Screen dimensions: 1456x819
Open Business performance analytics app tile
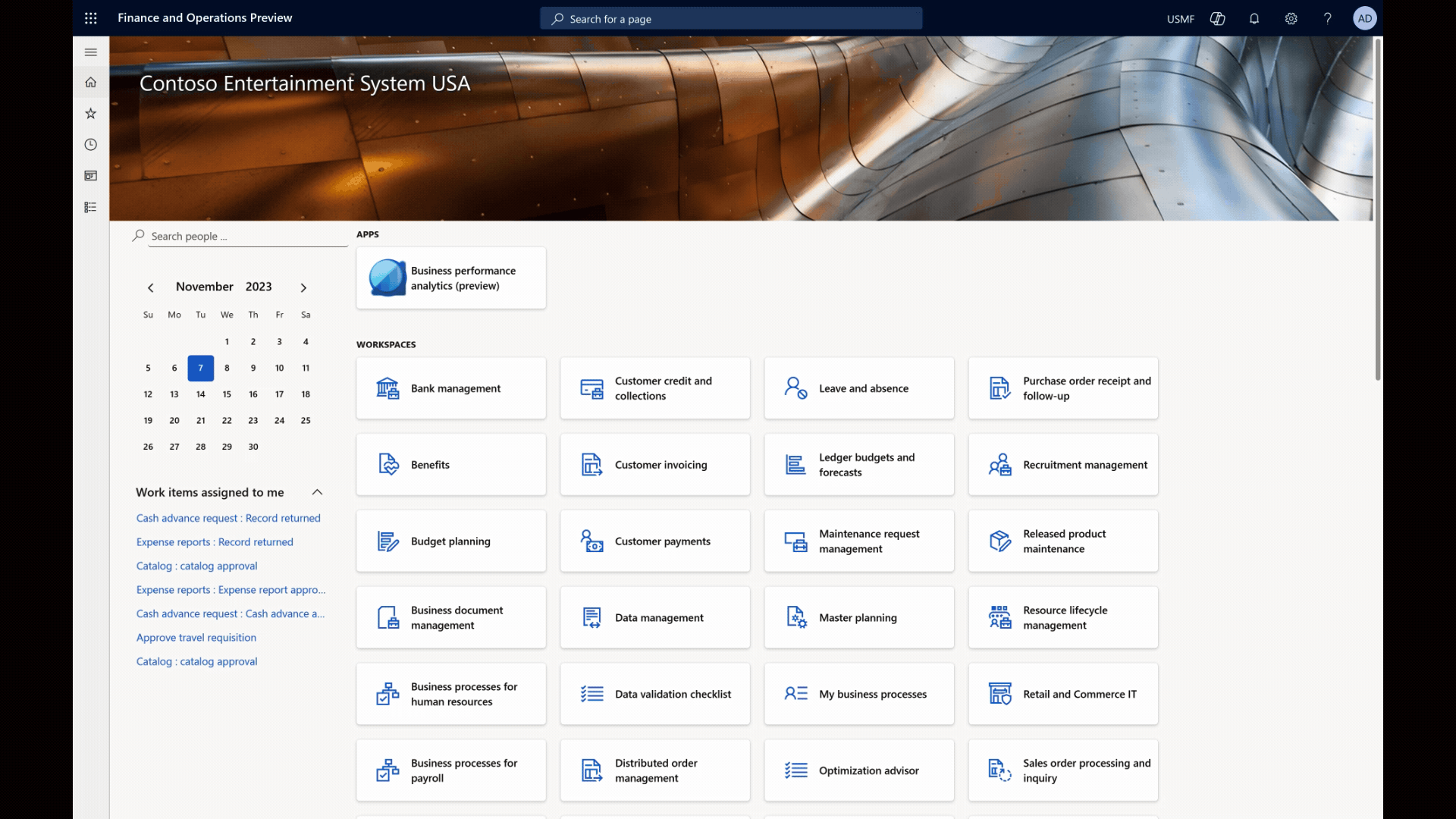click(x=451, y=278)
